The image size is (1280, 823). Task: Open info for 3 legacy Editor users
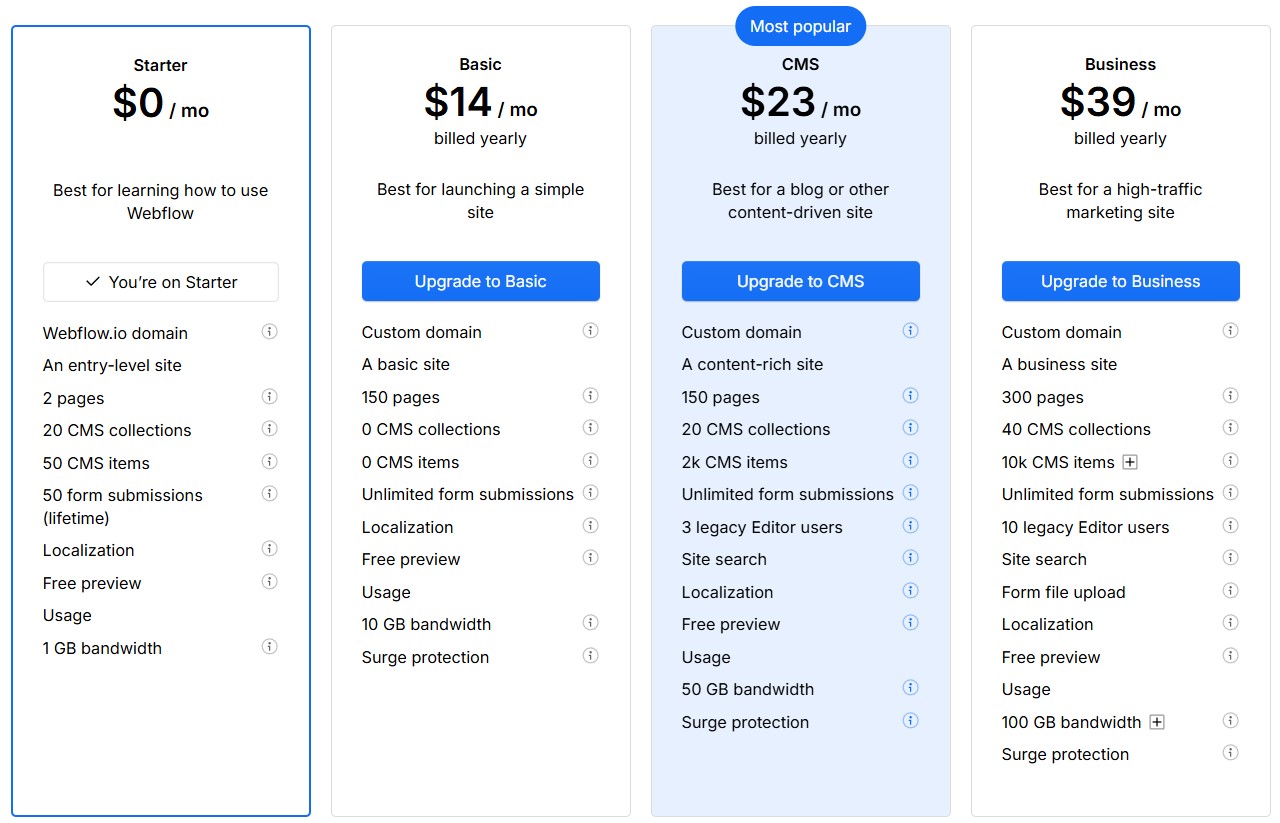910,525
